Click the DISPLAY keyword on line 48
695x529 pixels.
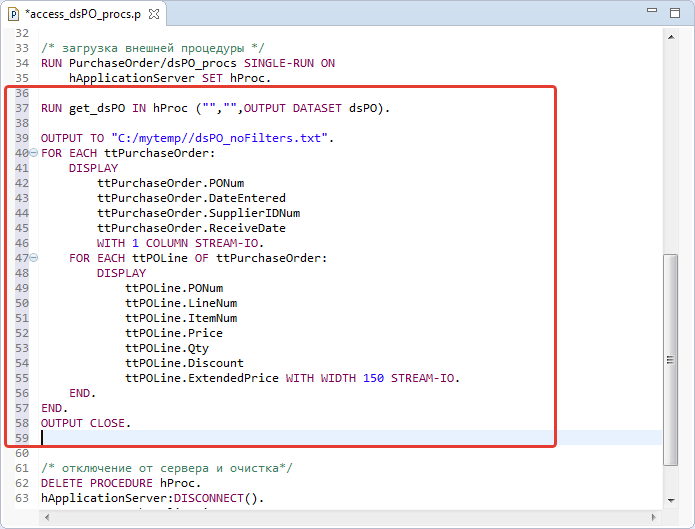click(121, 273)
